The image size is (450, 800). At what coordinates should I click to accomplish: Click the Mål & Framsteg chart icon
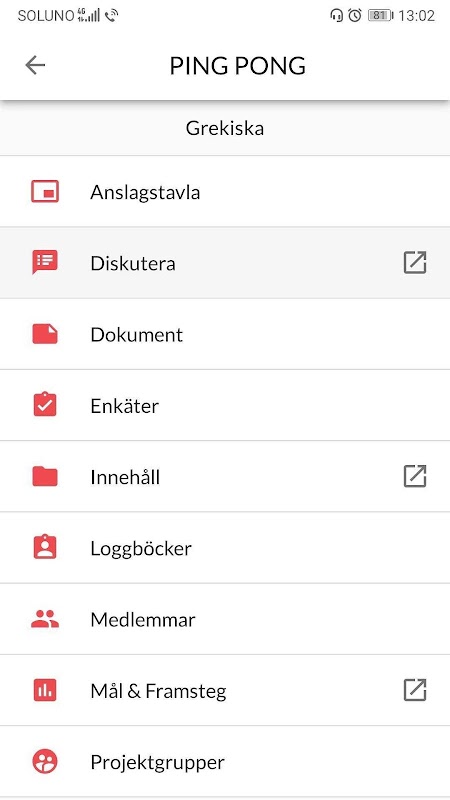pyautogui.click(x=45, y=690)
